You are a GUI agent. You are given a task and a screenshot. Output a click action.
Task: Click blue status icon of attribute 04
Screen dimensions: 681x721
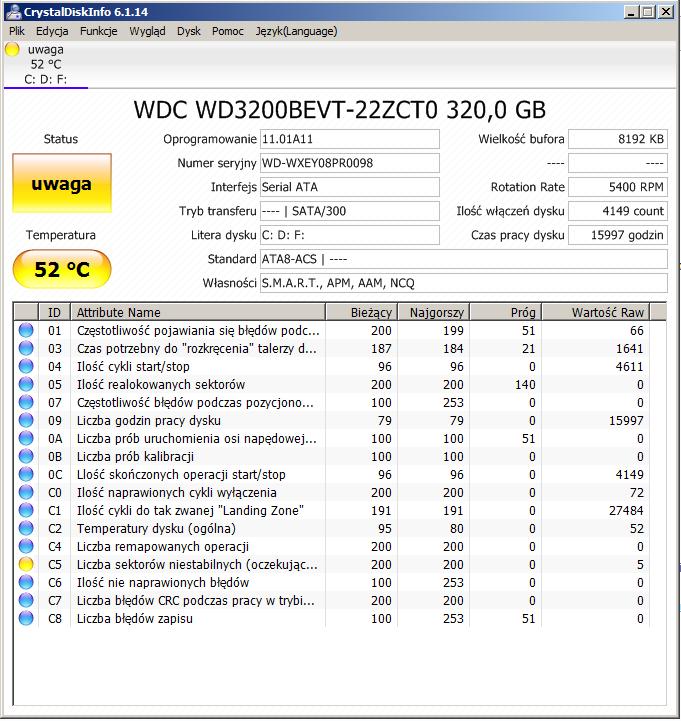tap(26, 366)
